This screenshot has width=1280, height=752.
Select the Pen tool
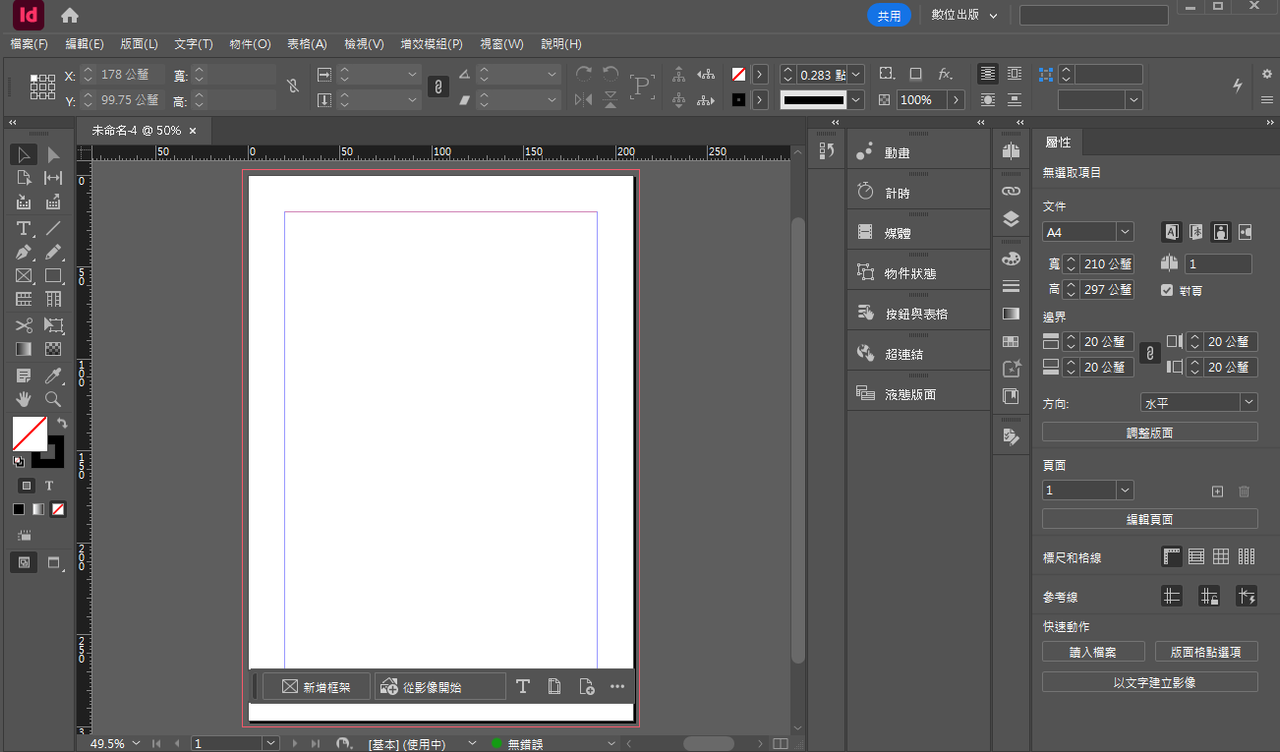point(24,252)
